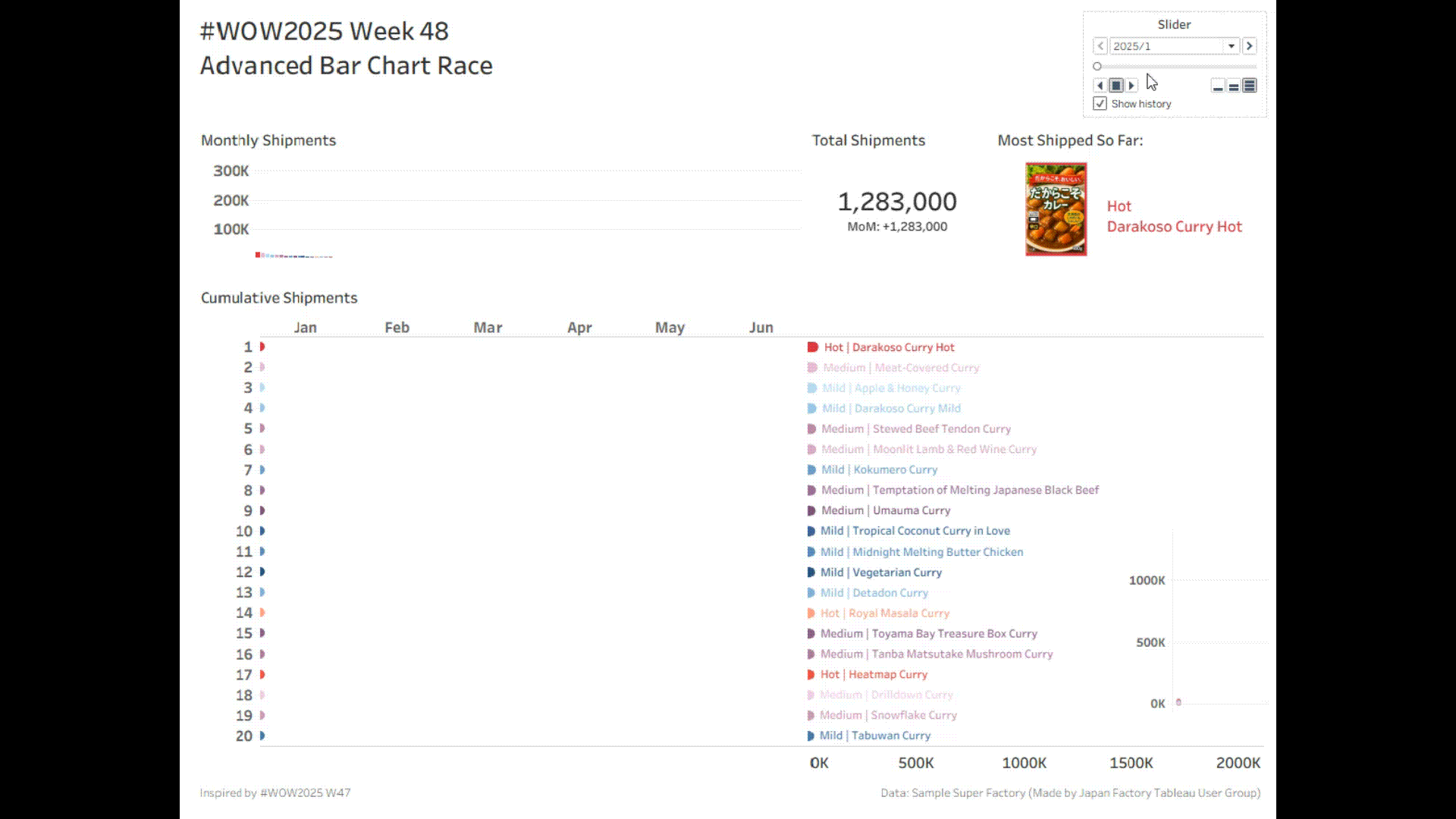Select Hot | Heatmap Curry label
1456x819 pixels.
point(874,675)
